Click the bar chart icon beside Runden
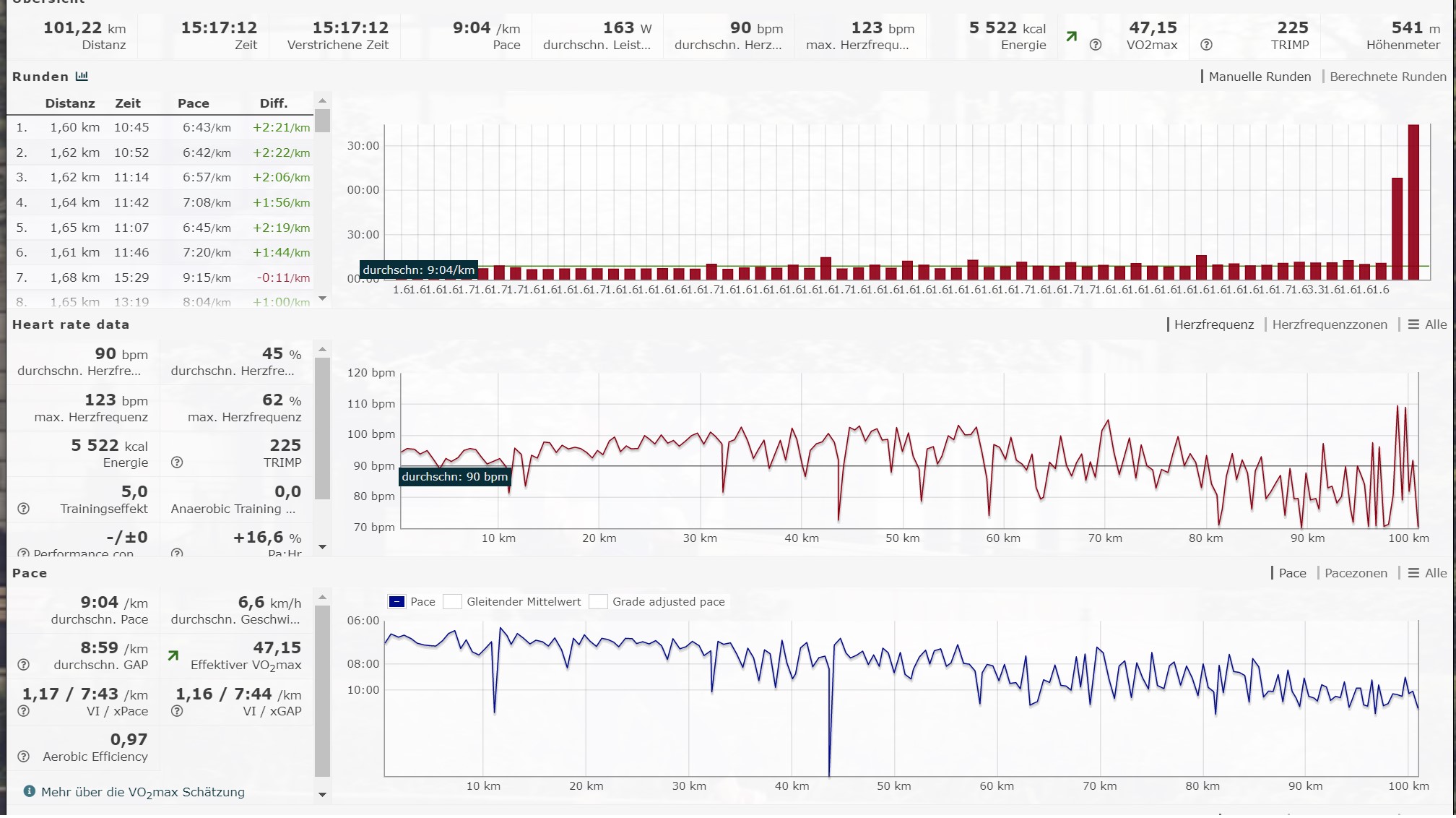Viewport: 1456px width, 818px height. pyautogui.click(x=82, y=77)
